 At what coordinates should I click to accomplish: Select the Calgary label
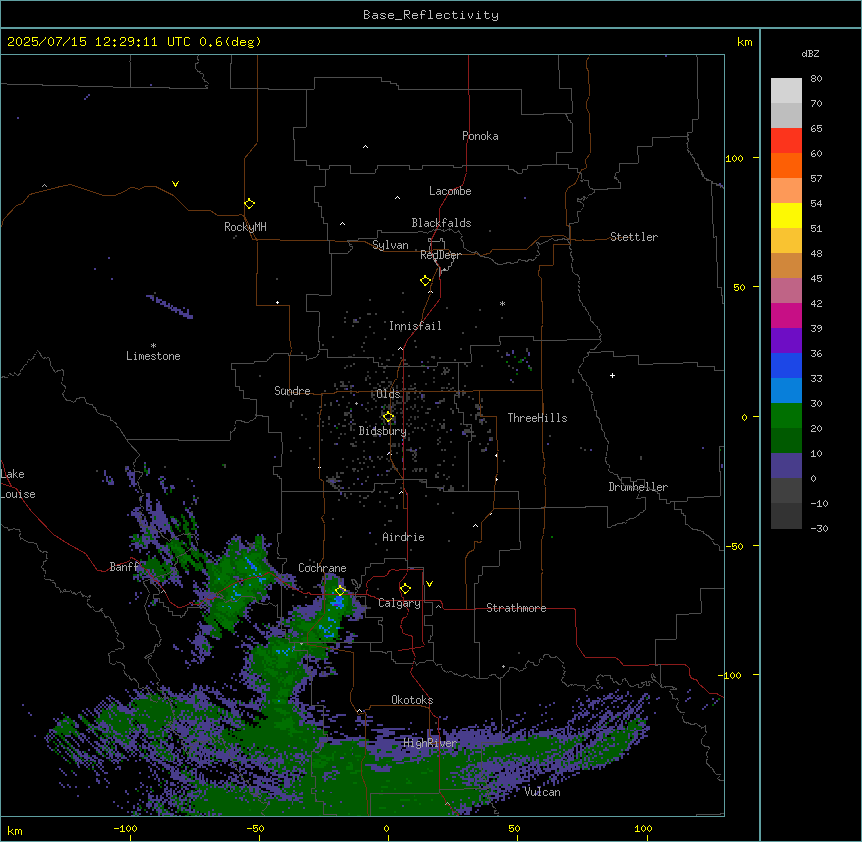click(x=400, y=603)
